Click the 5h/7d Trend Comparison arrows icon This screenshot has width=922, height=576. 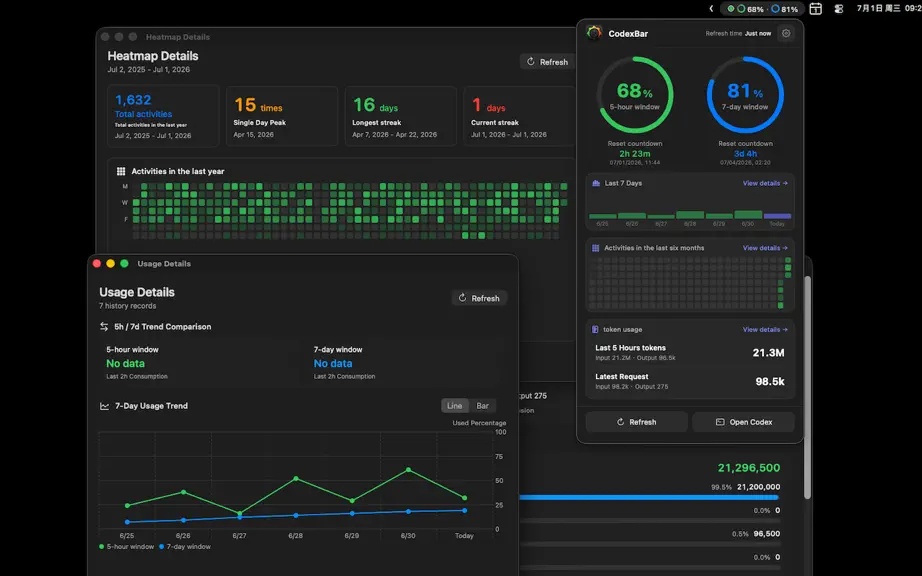pos(104,327)
